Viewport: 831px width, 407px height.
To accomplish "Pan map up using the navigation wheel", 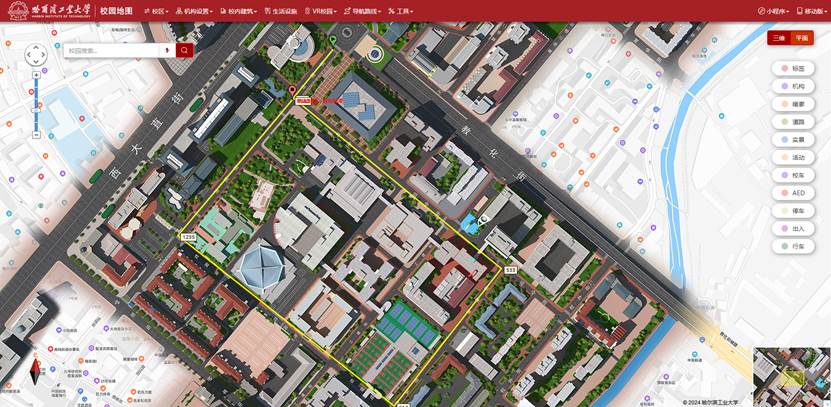I will click(36, 46).
